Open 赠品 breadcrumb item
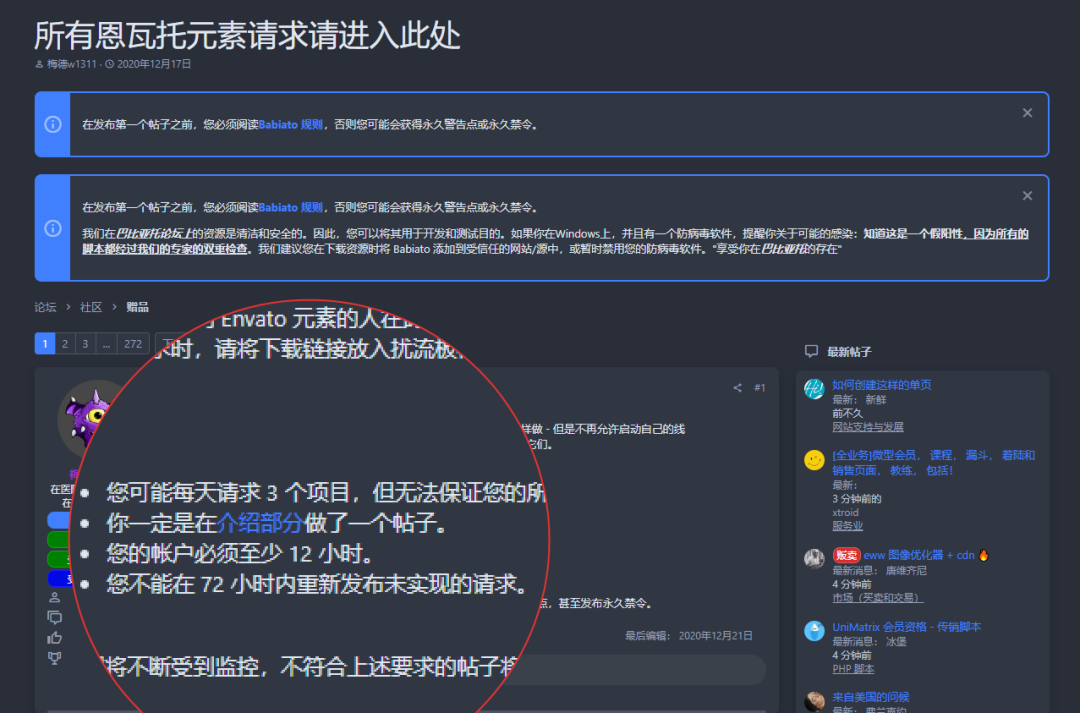The width and height of the screenshot is (1080, 713). coord(137,307)
